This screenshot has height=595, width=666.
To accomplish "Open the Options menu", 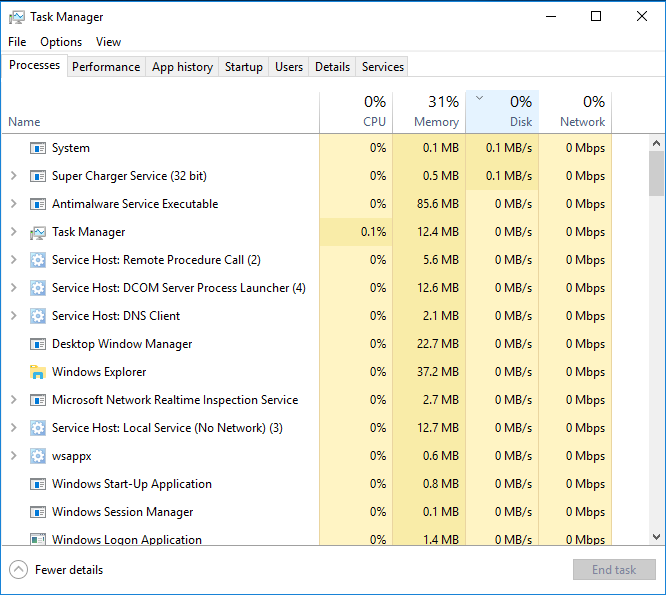I will click(61, 42).
